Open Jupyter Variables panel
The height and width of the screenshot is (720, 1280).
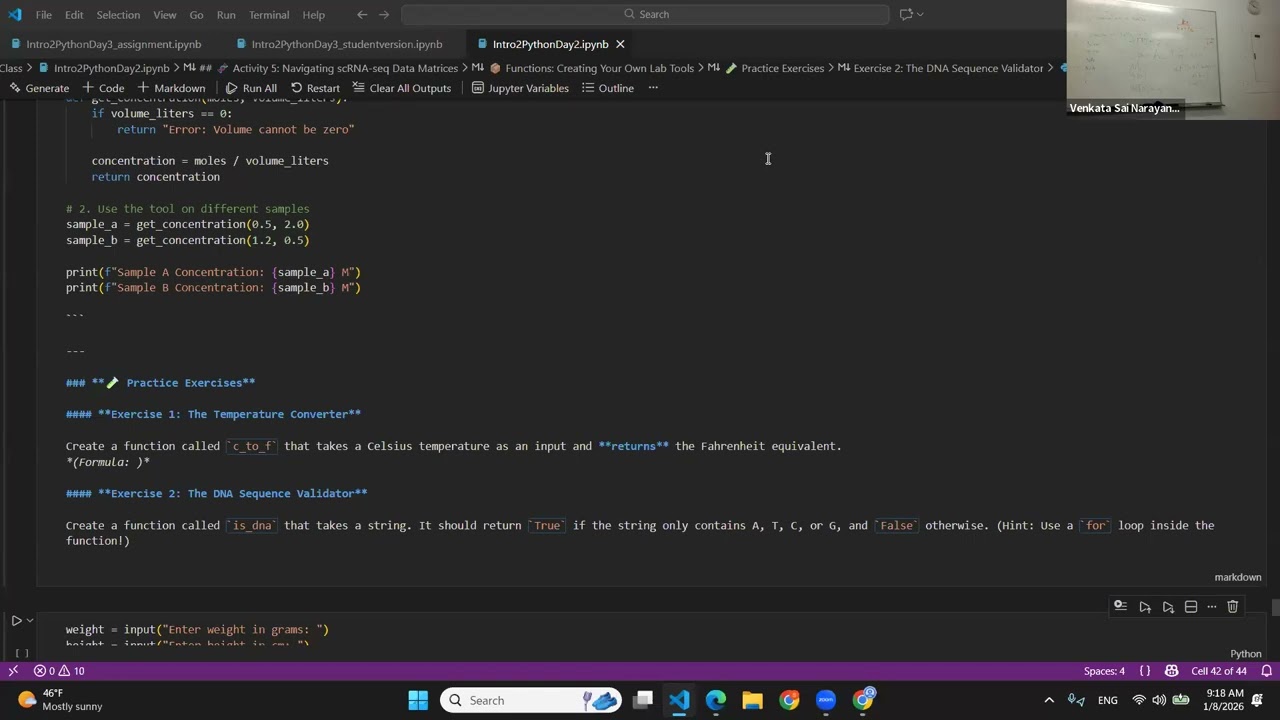pyautogui.click(x=520, y=88)
